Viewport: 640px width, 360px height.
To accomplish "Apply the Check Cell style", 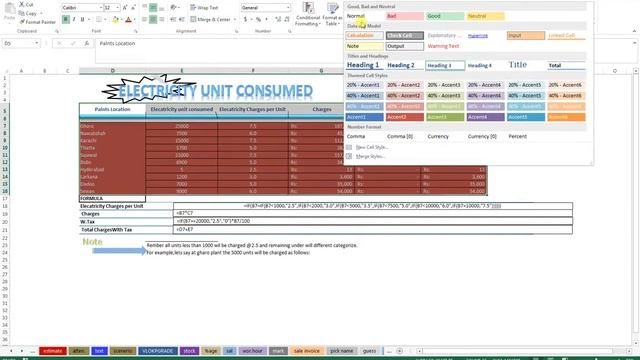I will tap(404, 36).
